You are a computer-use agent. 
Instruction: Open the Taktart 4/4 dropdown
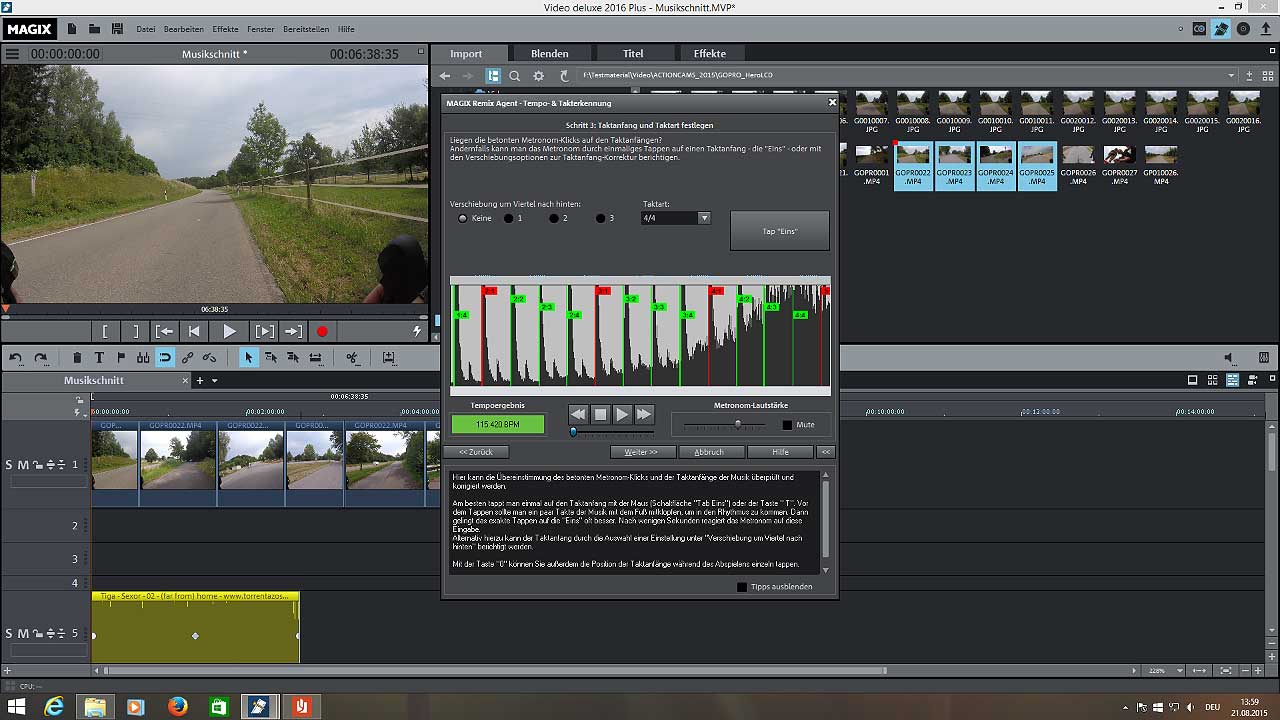704,218
